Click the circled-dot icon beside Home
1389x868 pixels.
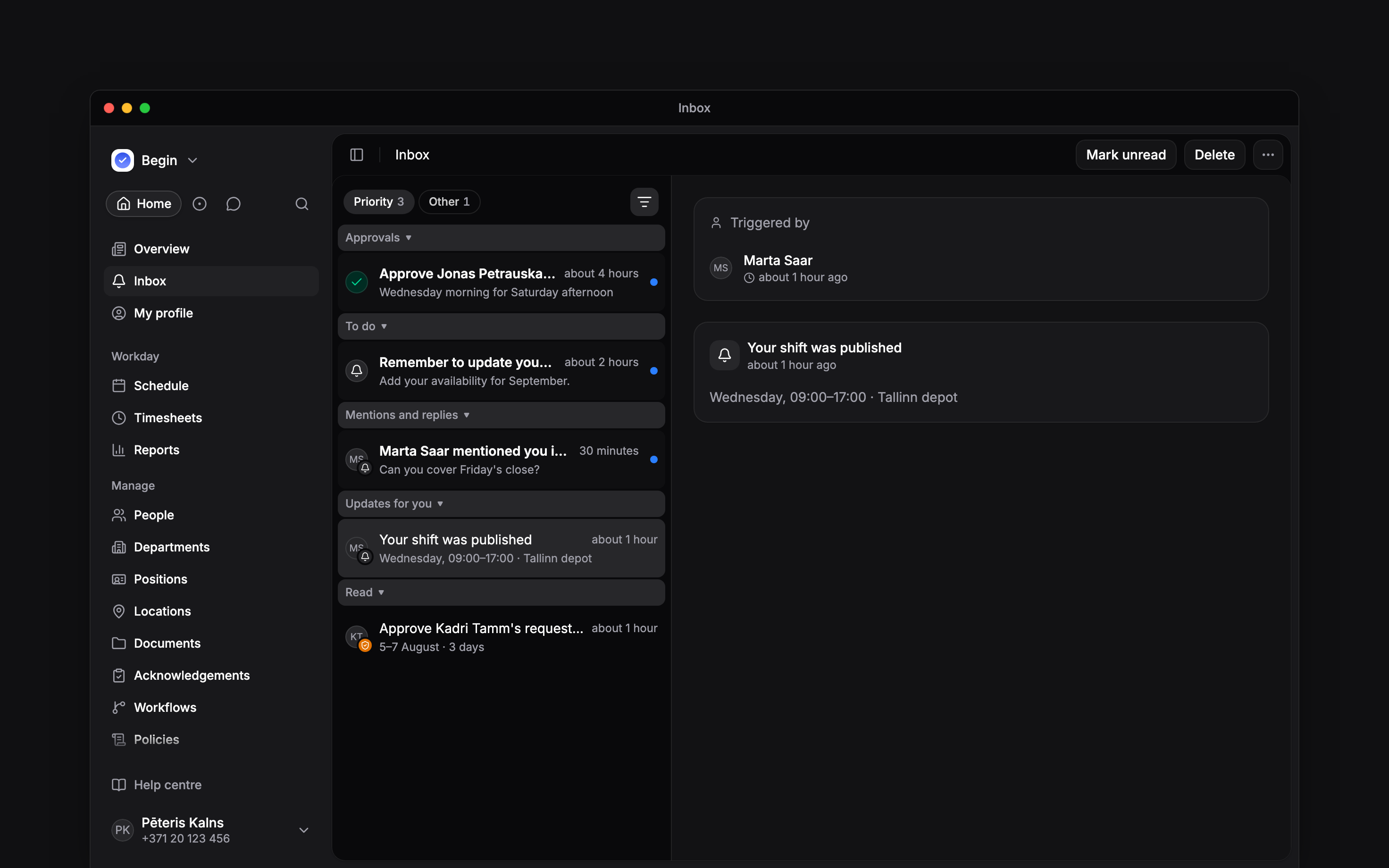click(199, 204)
